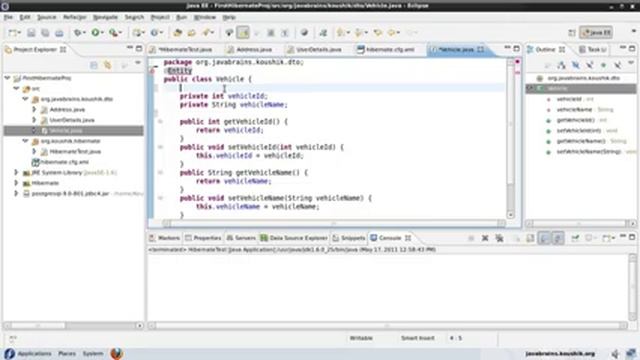Image resolution: width=640 pixels, height=360 pixels.
Task: Click Remove Launch X icon in Console
Action: (485, 238)
